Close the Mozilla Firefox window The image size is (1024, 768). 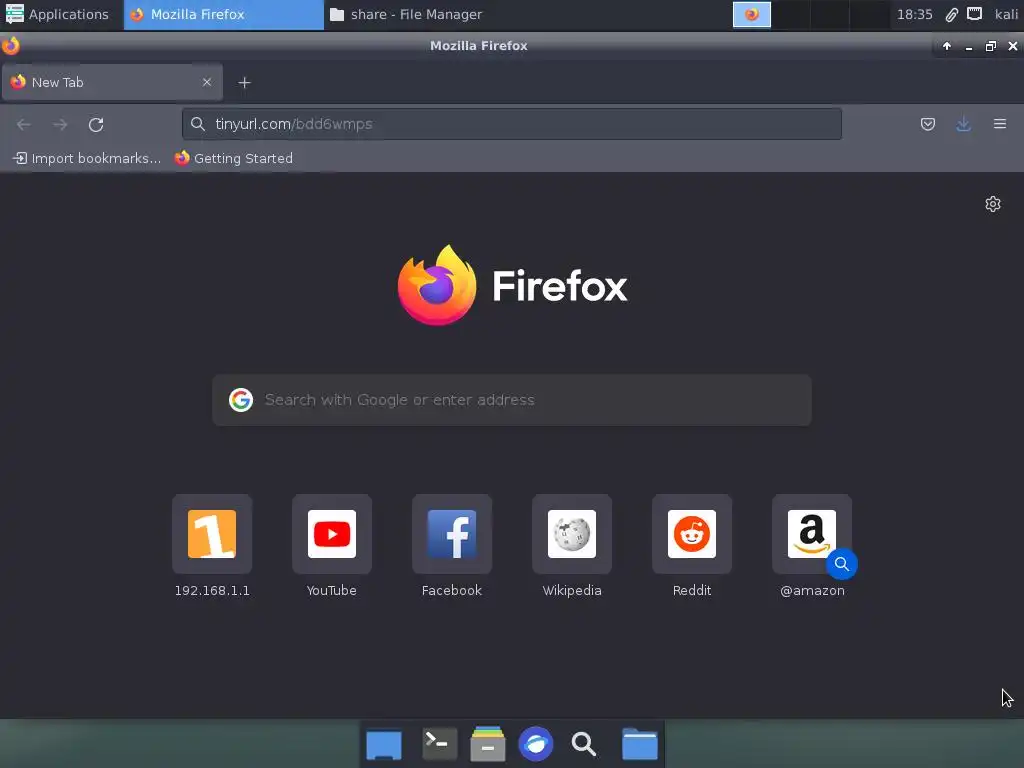click(x=1013, y=46)
